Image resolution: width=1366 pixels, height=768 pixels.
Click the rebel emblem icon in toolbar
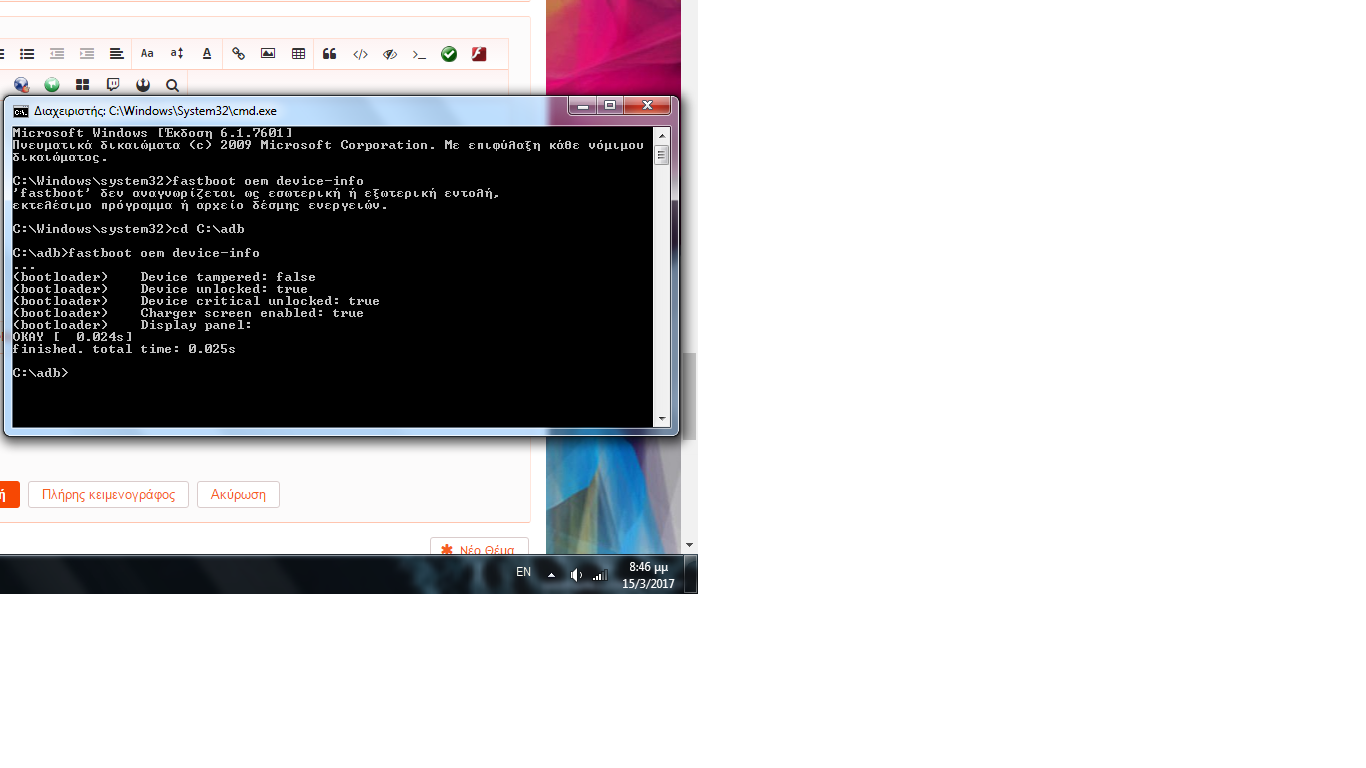pos(143,85)
